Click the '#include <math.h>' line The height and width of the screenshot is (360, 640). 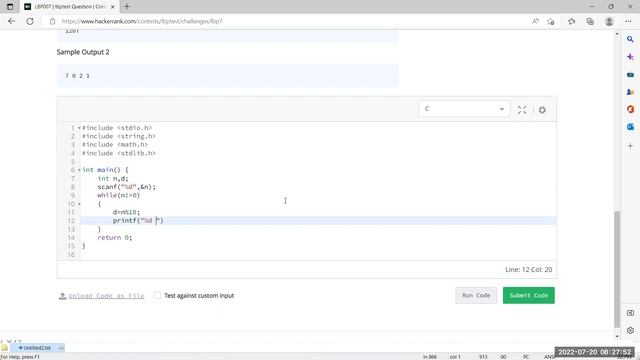point(115,144)
